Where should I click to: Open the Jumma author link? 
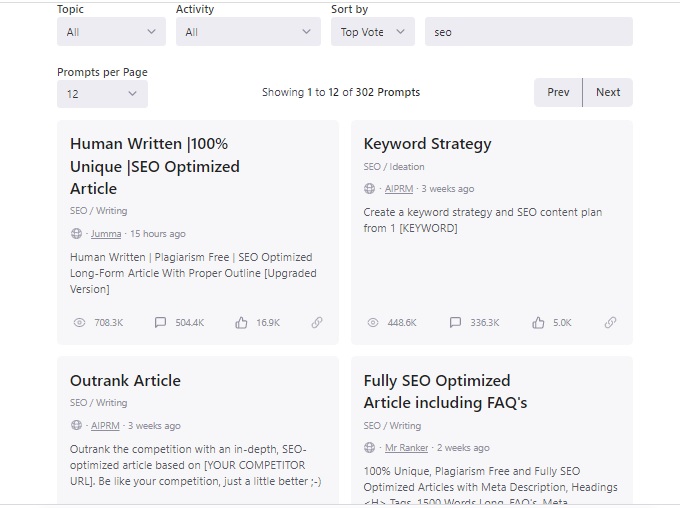point(106,234)
